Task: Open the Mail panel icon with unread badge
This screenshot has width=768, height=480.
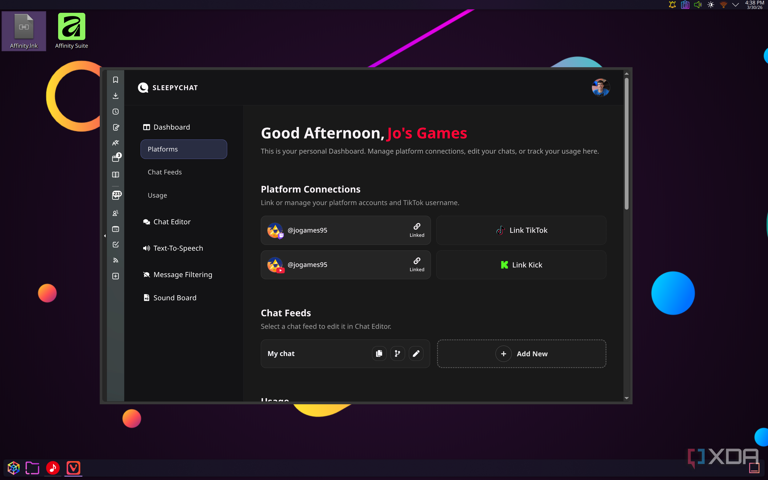Action: click(x=116, y=195)
